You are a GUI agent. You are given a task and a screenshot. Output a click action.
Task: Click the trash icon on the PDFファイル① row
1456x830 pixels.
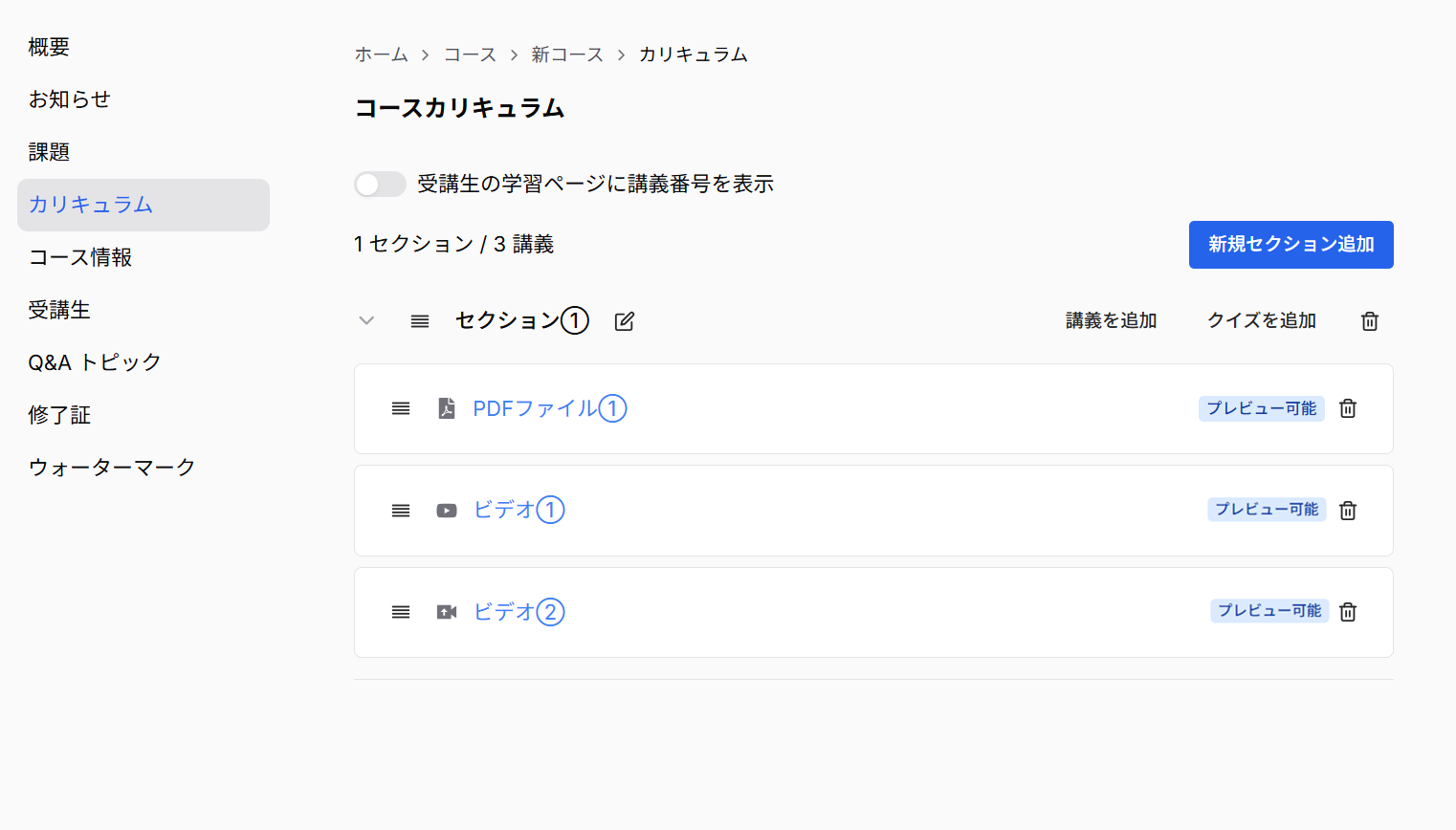(1347, 408)
